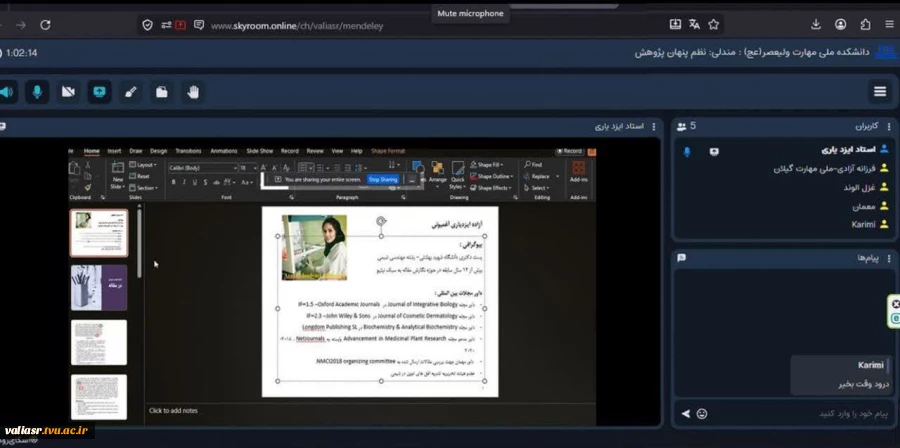The image size is (900, 448).
Task: Open the translate page icon
Action: [x=695, y=24]
